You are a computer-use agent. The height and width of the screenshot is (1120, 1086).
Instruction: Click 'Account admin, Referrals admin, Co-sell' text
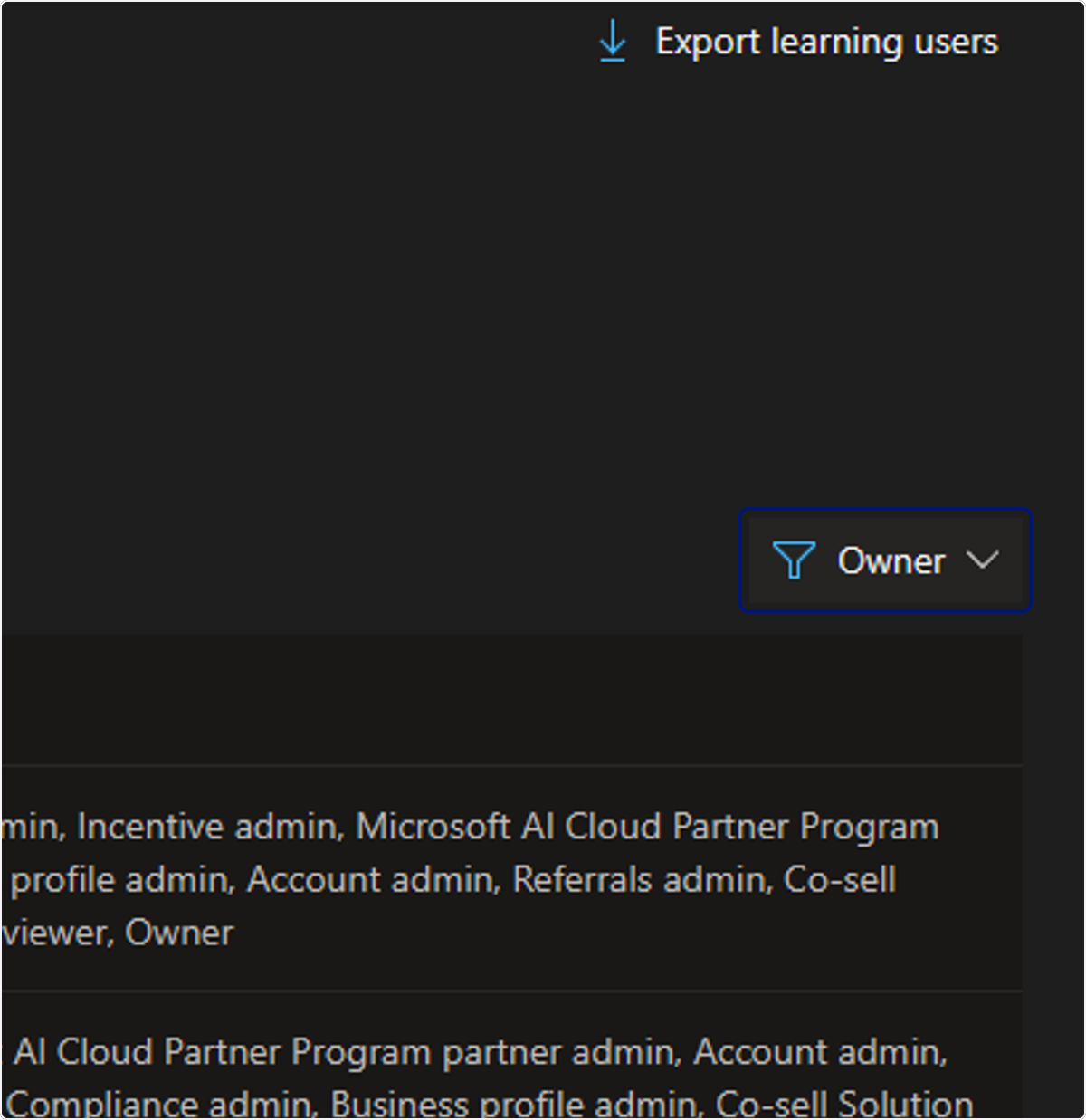coord(571,879)
